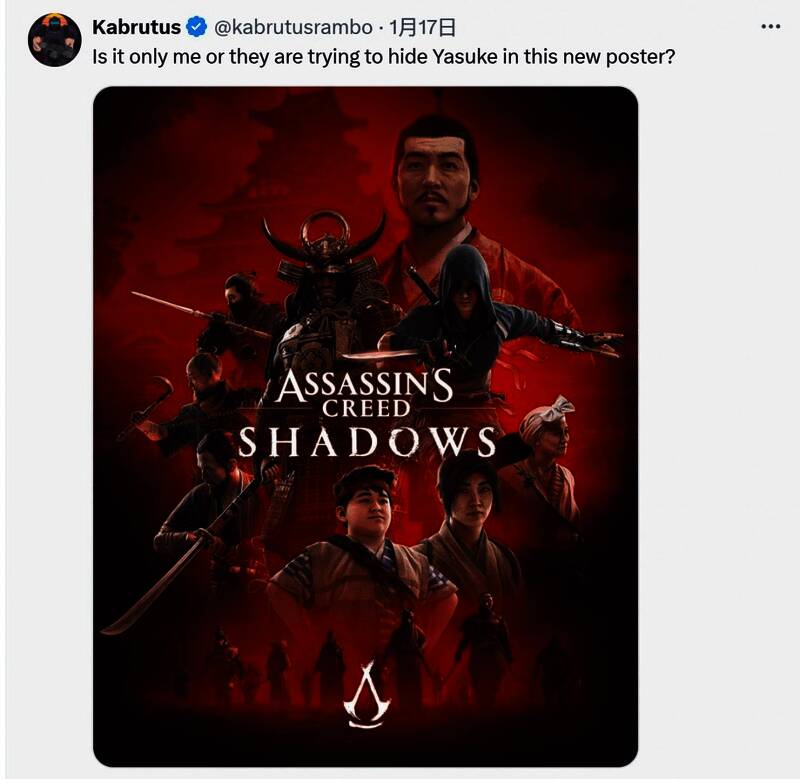Click the tweet text about hiding Yasuke
Image resolution: width=800 pixels, height=779 pixels.
tap(383, 56)
